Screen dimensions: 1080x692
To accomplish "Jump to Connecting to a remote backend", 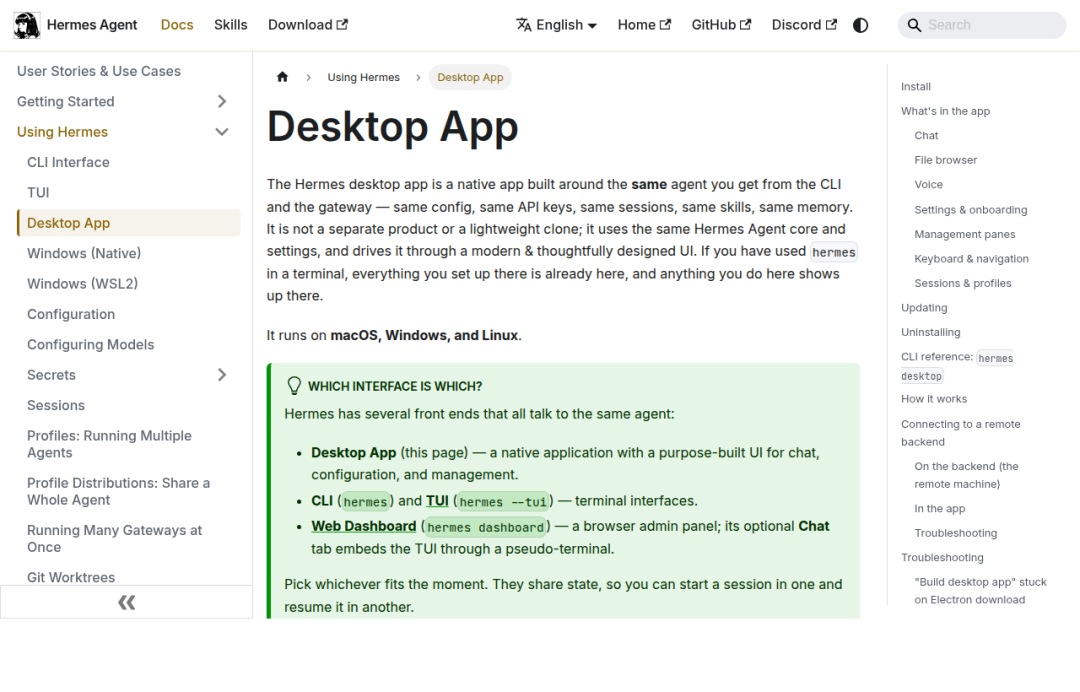I will click(x=961, y=433).
